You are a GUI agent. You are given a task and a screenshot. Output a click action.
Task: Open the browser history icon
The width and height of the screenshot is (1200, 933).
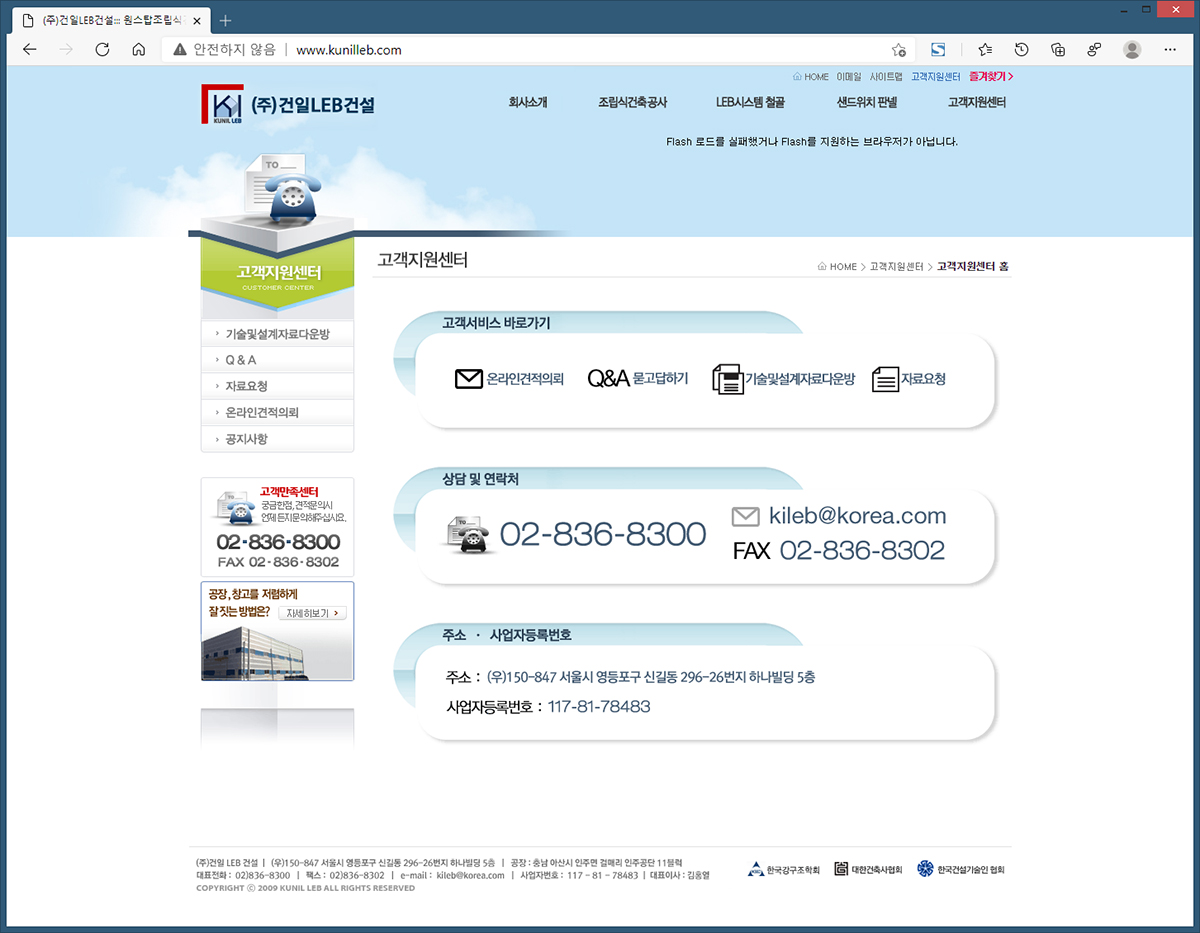pyautogui.click(x=1021, y=50)
